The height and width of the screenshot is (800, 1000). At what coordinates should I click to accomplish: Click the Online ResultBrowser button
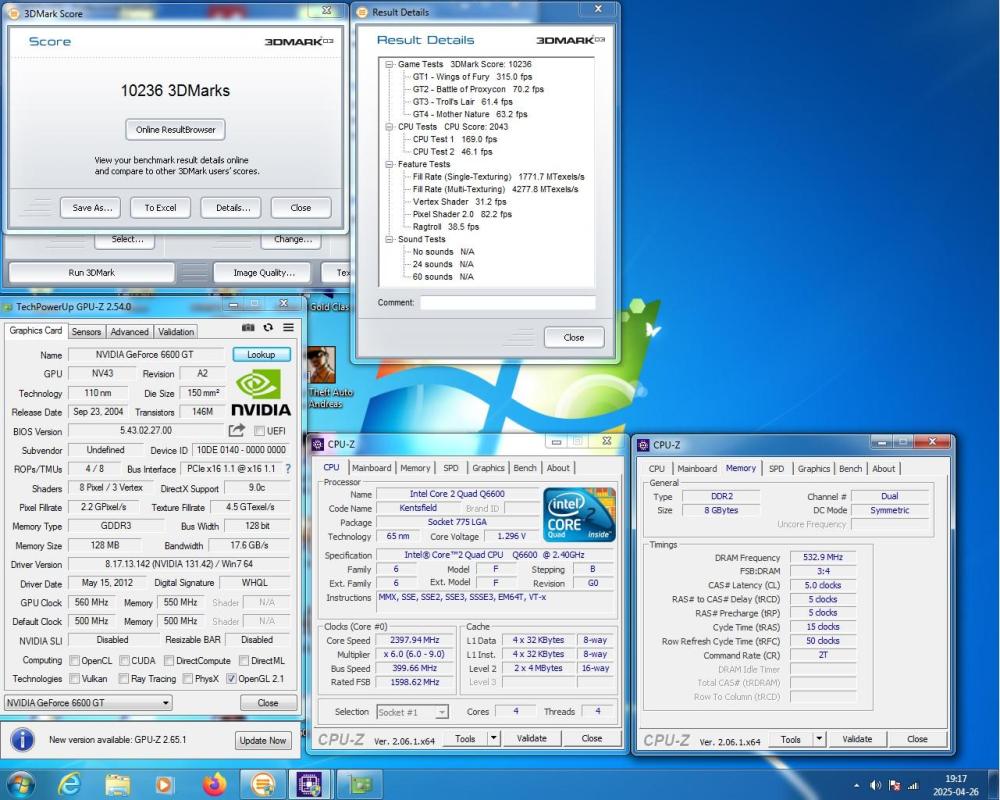tap(174, 129)
